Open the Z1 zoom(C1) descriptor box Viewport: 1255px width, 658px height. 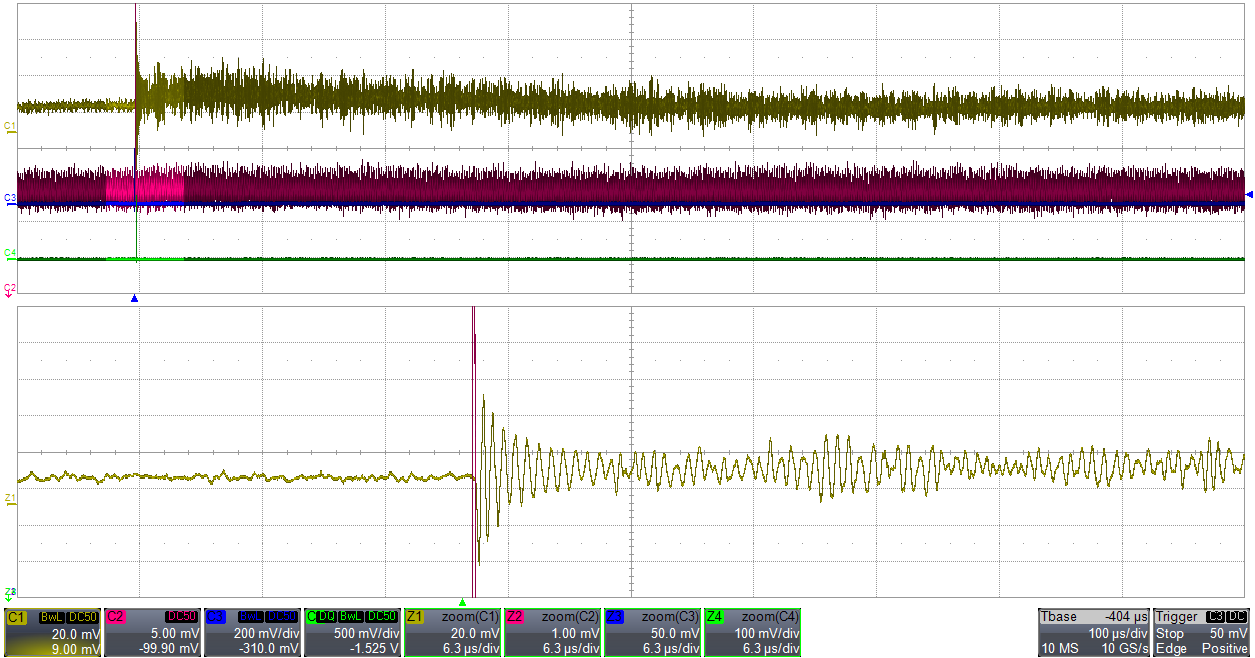point(452,633)
